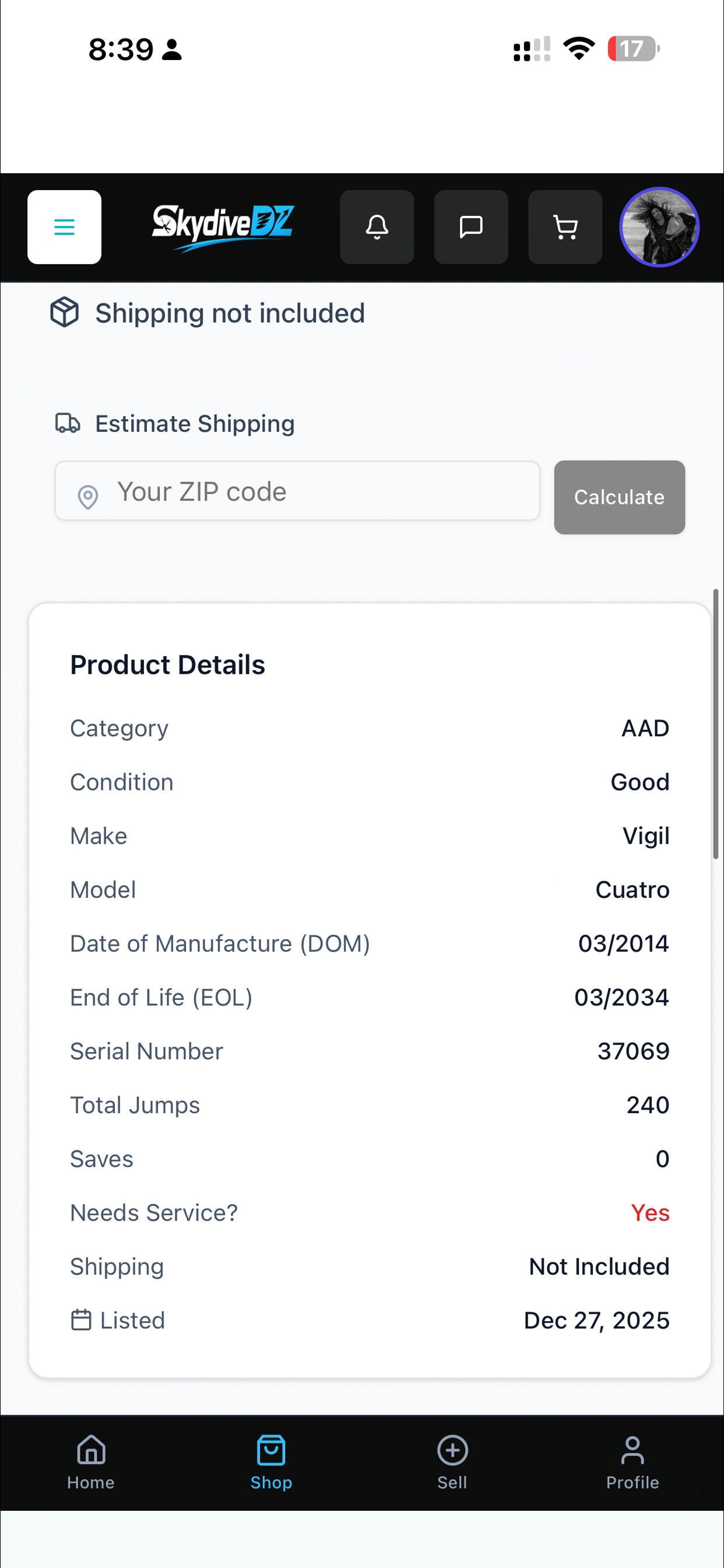Screen dimensions: 724x1568
Task: Select the Shop tab
Action: coord(271,1462)
